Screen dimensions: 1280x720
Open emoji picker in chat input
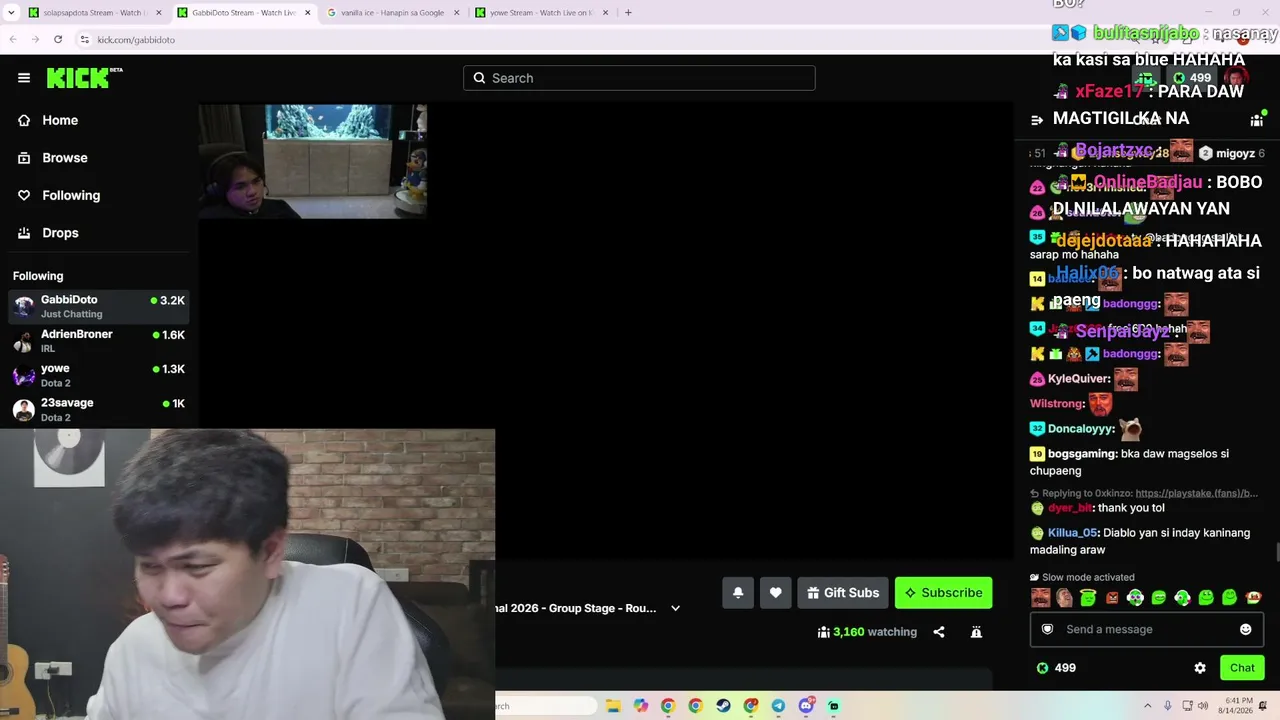coord(1246,629)
